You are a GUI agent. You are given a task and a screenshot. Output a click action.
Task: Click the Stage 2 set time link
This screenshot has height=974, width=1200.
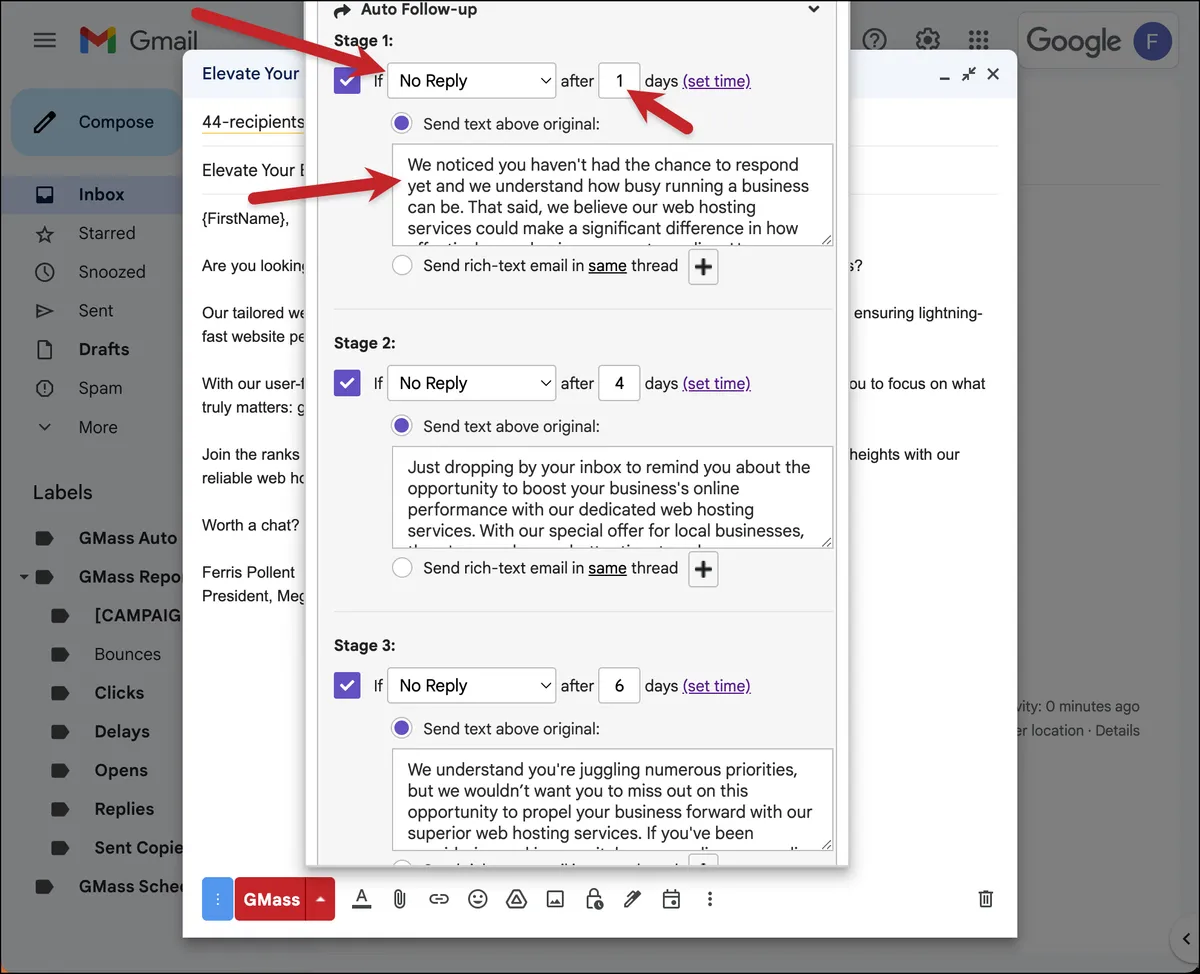pos(716,383)
